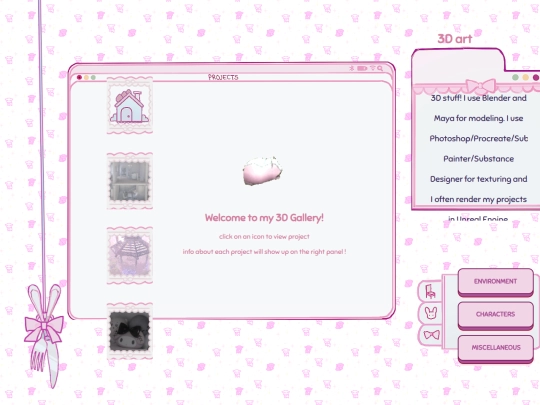Click the wifi icon in Projects window
The height and width of the screenshot is (405, 540).
(x=373, y=68)
